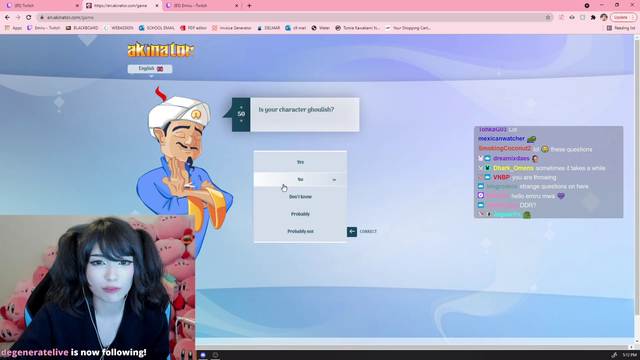Close the first Twitch tab
The height and width of the screenshot is (360, 640).
[x=77, y=6]
